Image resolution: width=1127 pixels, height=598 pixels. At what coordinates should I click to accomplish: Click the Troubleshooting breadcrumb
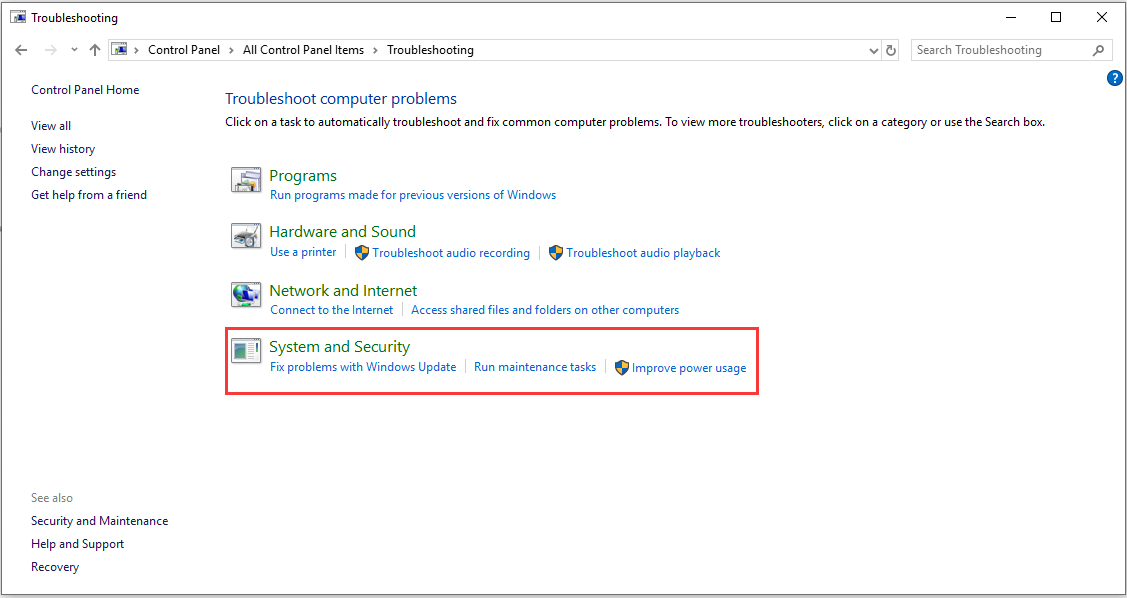point(431,50)
